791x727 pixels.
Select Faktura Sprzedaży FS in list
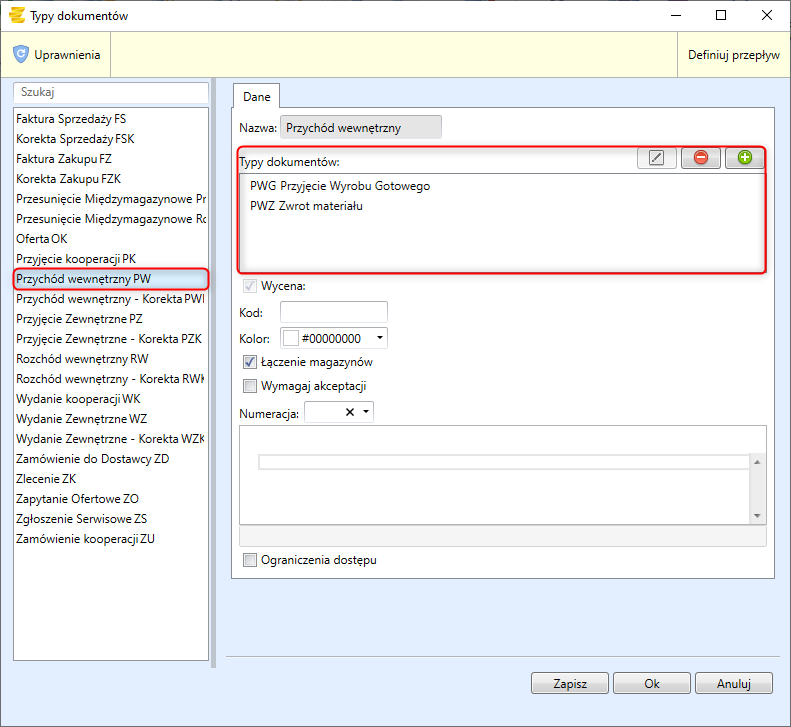(x=71, y=118)
